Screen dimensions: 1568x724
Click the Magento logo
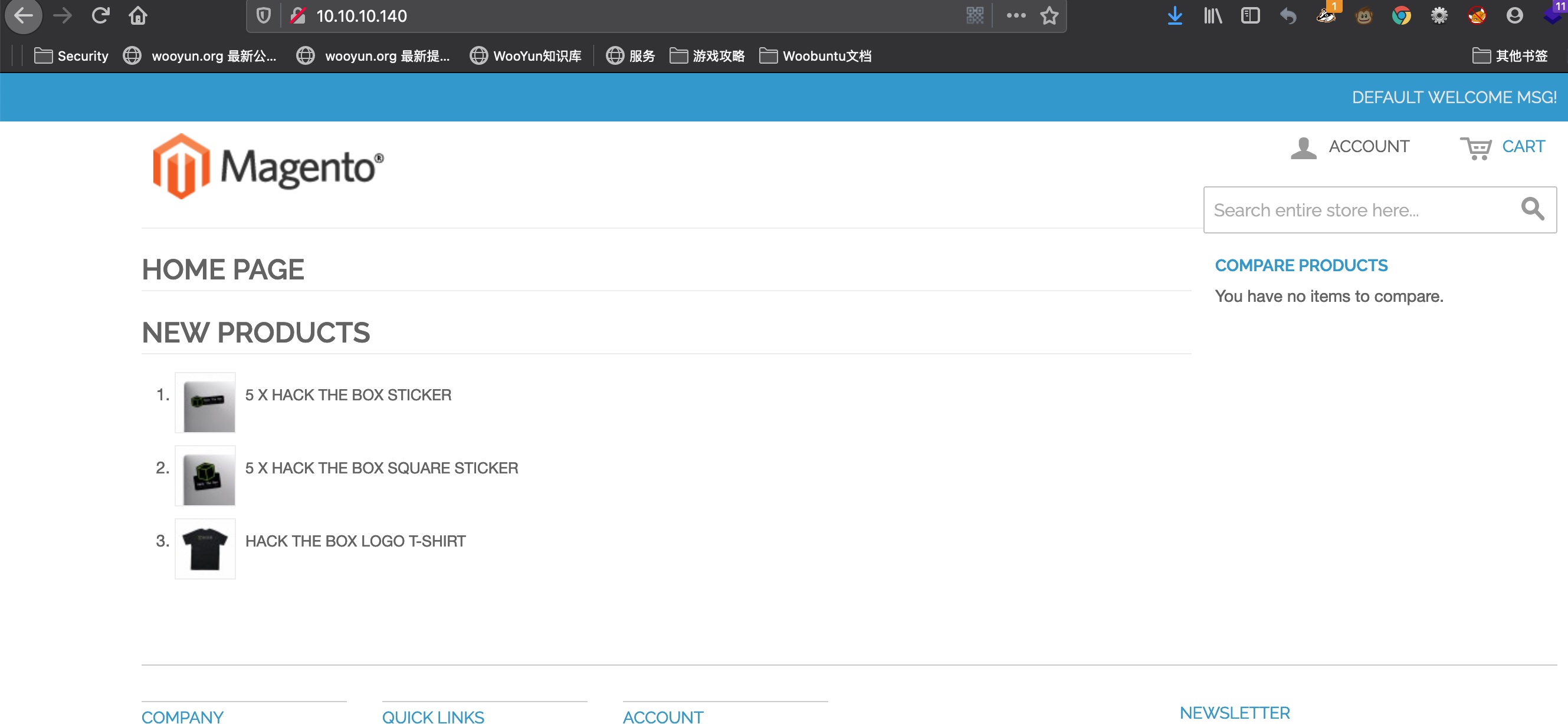(268, 166)
